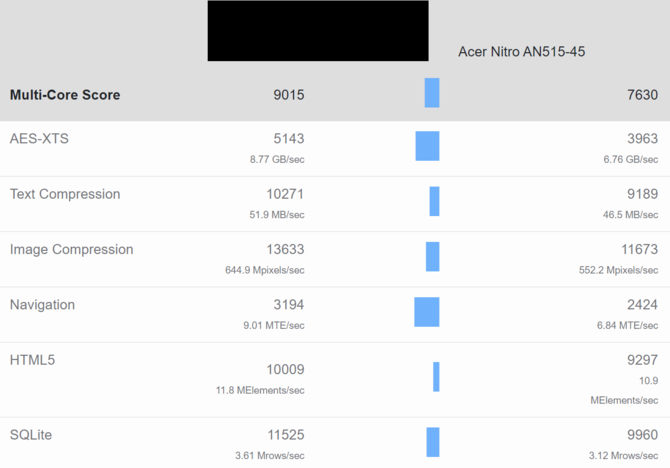Click the Text Compression comparison bar
This screenshot has height=468, width=670.
point(435,201)
